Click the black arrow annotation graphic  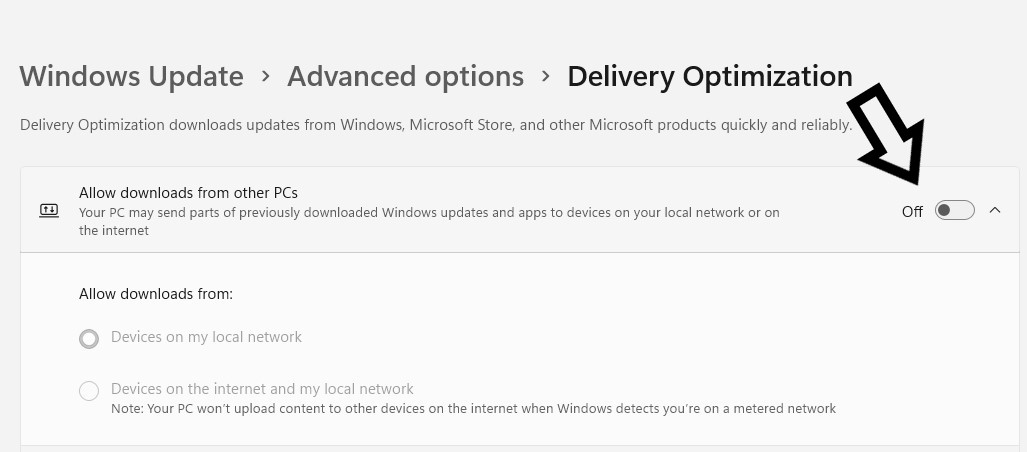886,134
